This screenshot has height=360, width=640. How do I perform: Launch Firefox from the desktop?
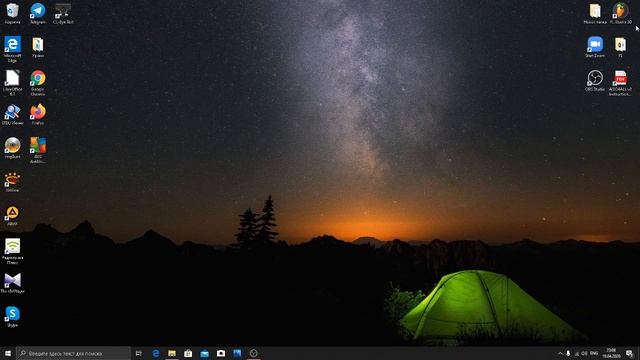(x=38, y=114)
